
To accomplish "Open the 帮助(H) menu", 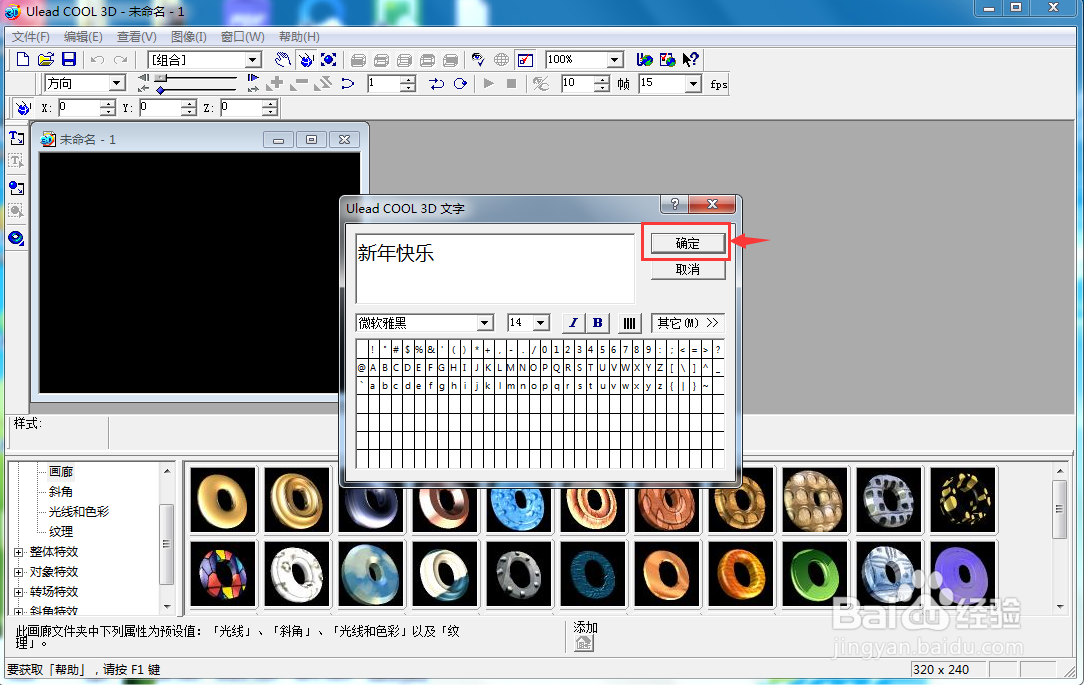I will tap(299, 37).
